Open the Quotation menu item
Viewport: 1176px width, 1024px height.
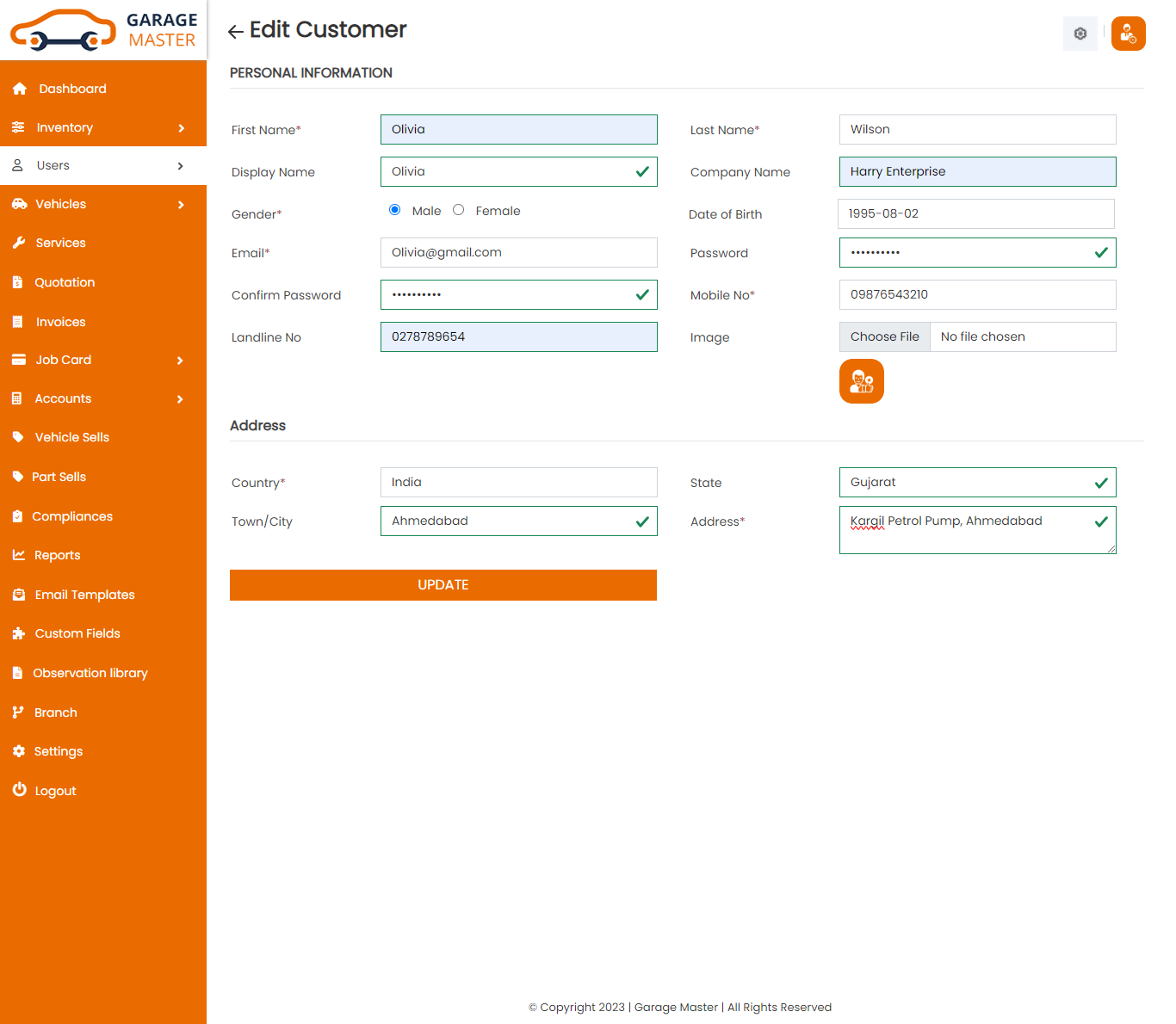tap(65, 282)
